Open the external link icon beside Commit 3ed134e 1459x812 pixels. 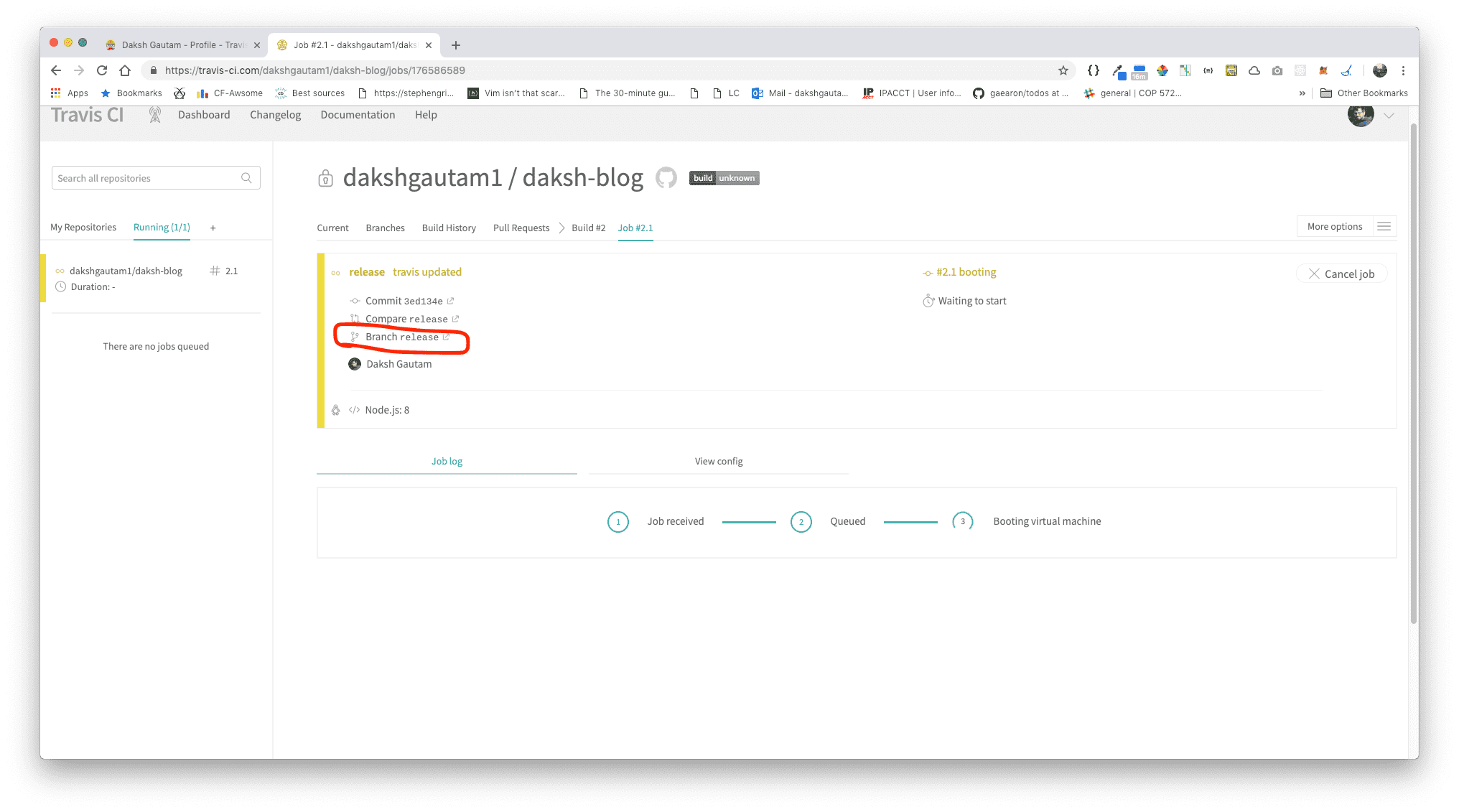coord(450,301)
